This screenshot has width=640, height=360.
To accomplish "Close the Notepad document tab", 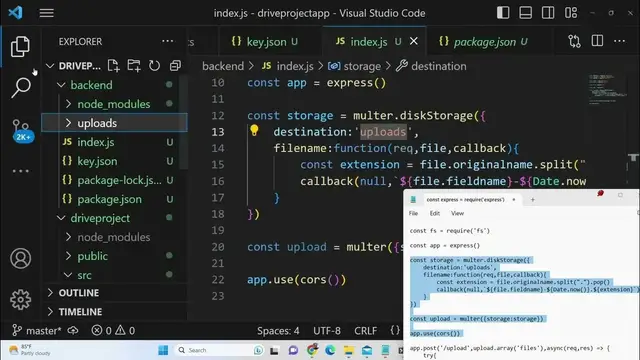I will click(514, 200).
